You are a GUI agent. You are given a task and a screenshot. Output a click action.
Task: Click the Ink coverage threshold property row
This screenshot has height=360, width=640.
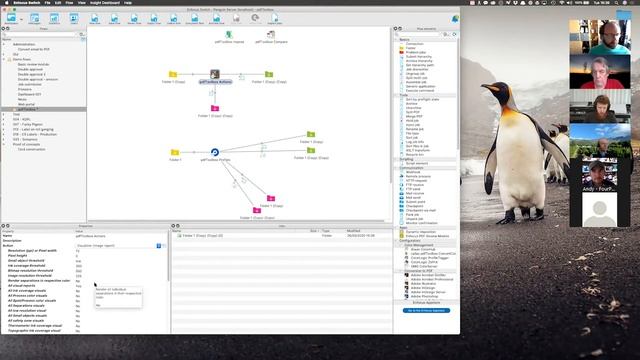click(x=84, y=266)
